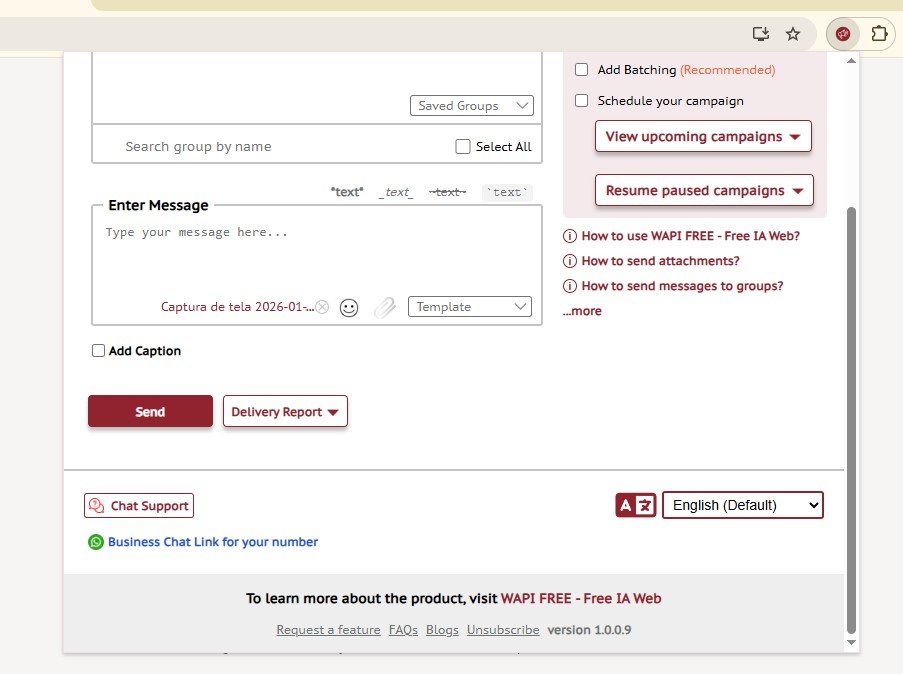The height and width of the screenshot is (674, 903).
Task: Open the emoji picker smiley icon
Action: 349,308
